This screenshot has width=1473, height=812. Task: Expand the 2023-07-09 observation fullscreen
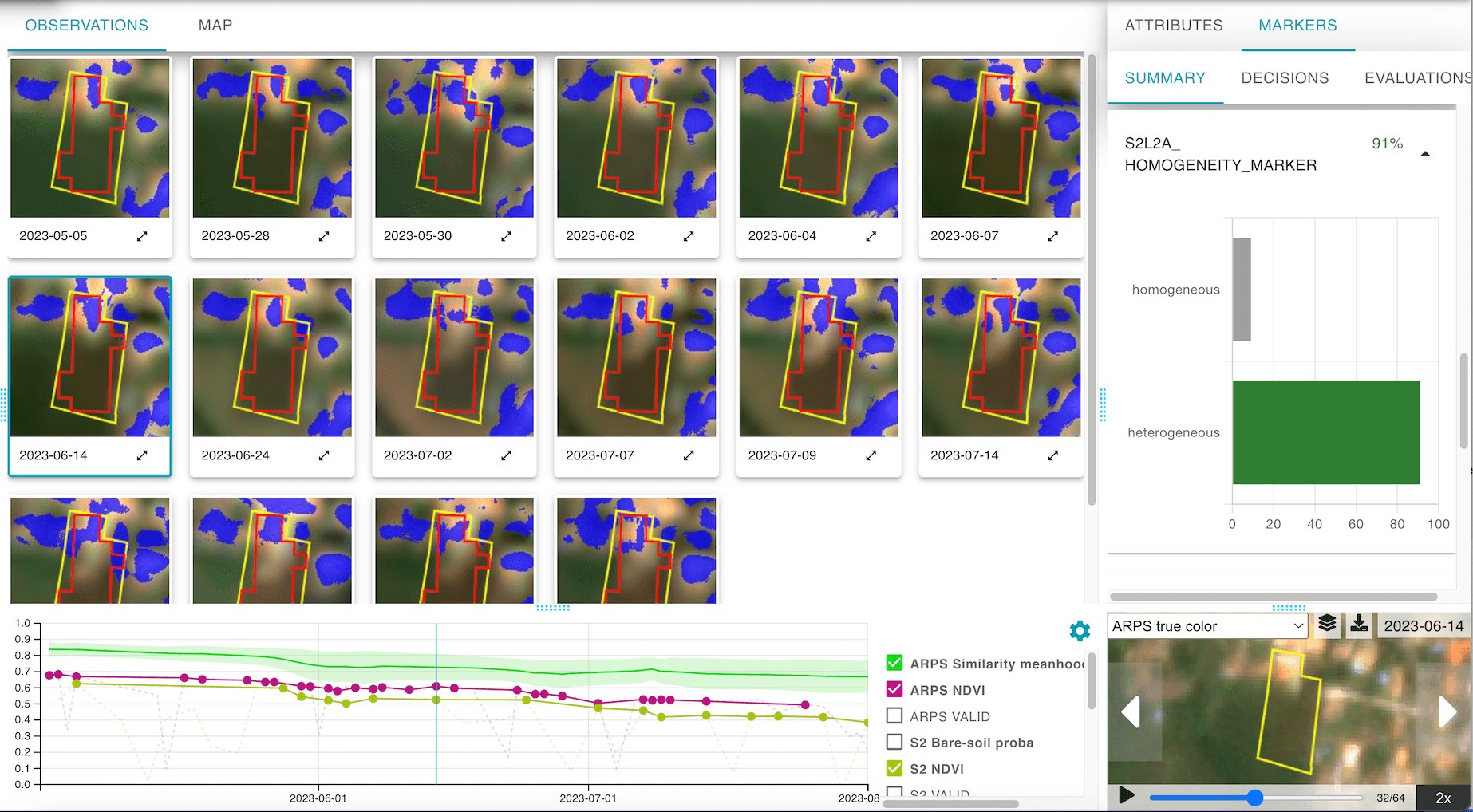click(x=871, y=455)
